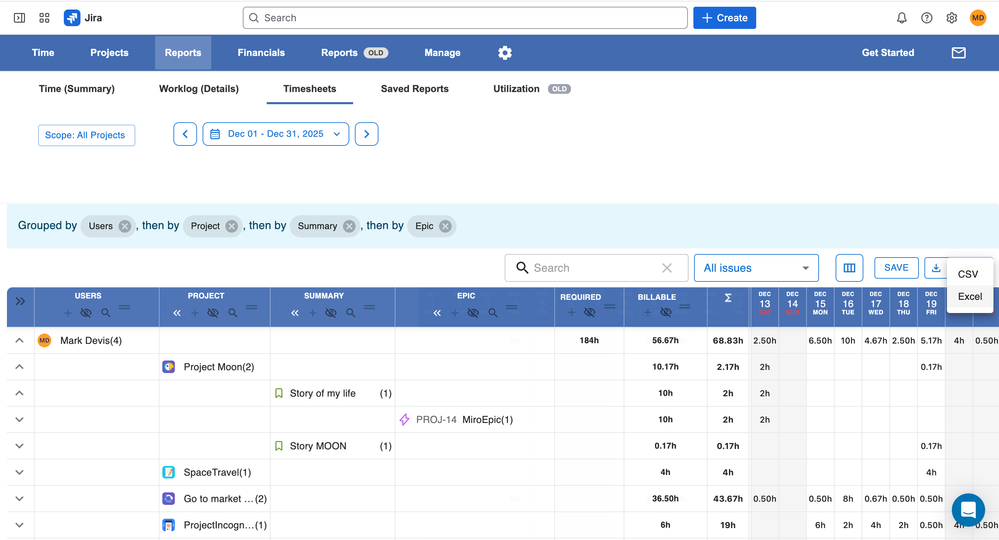Image resolution: width=999 pixels, height=540 pixels.
Task: Open the app switcher grid icon
Action: tap(44, 18)
